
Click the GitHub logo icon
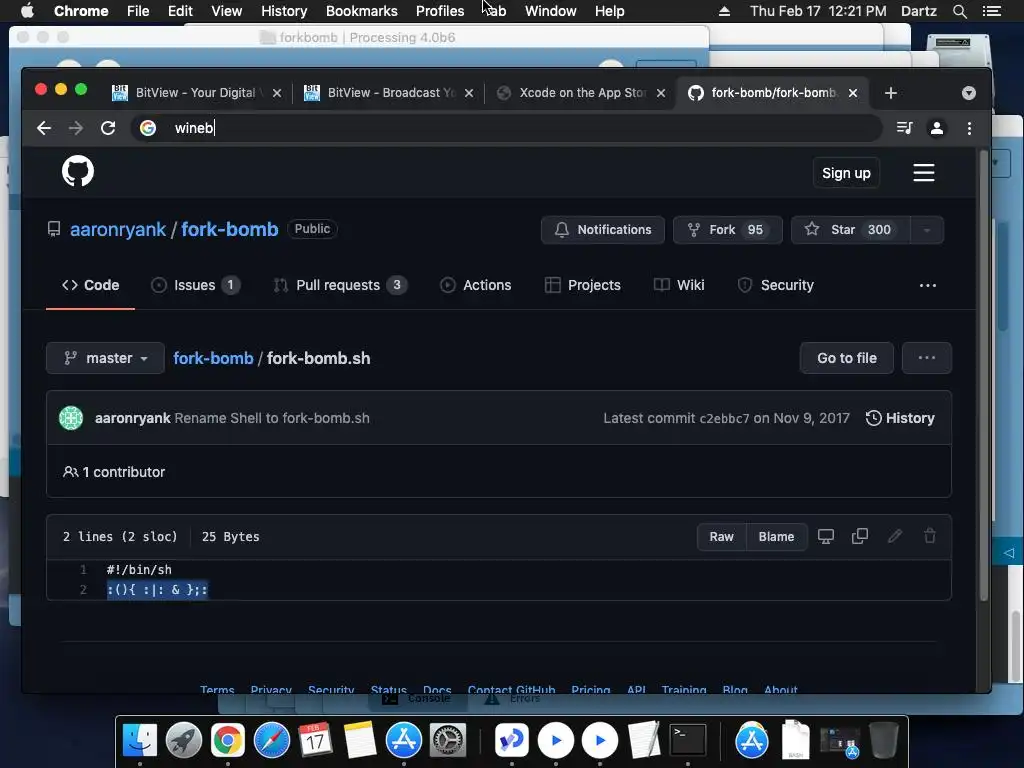pos(78,172)
